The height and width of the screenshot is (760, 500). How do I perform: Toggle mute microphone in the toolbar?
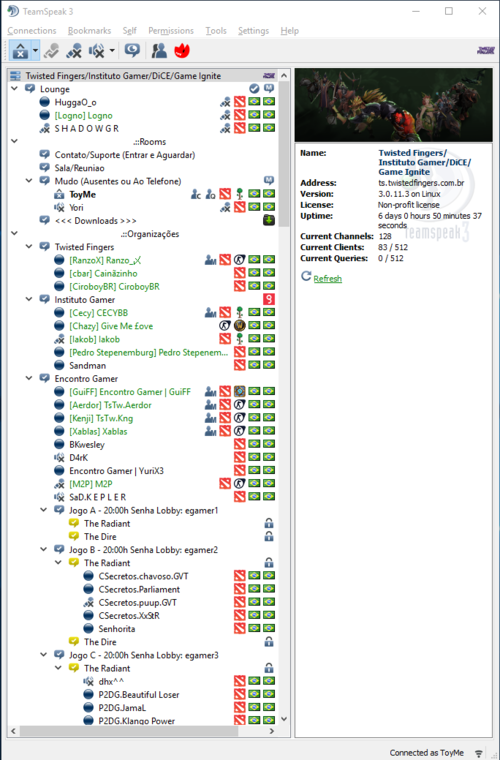[x=74, y=50]
